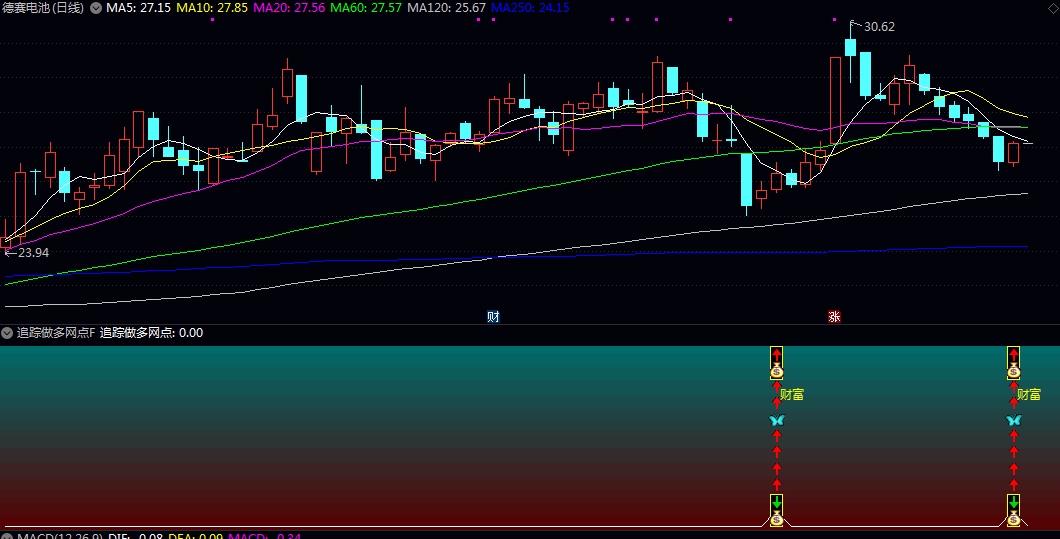Viewport: 1060px width, 539px height.
Task: Select the candlestick marked with 30.62 high
Action: [x=850, y=47]
